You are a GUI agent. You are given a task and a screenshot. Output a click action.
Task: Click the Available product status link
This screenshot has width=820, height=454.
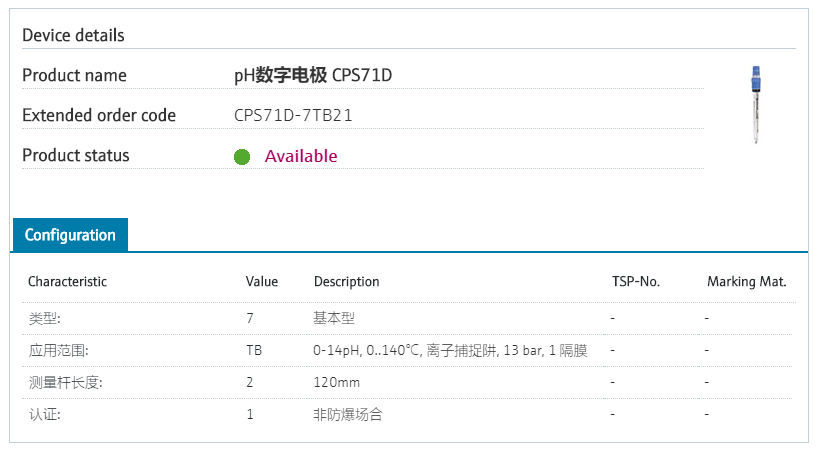[300, 156]
